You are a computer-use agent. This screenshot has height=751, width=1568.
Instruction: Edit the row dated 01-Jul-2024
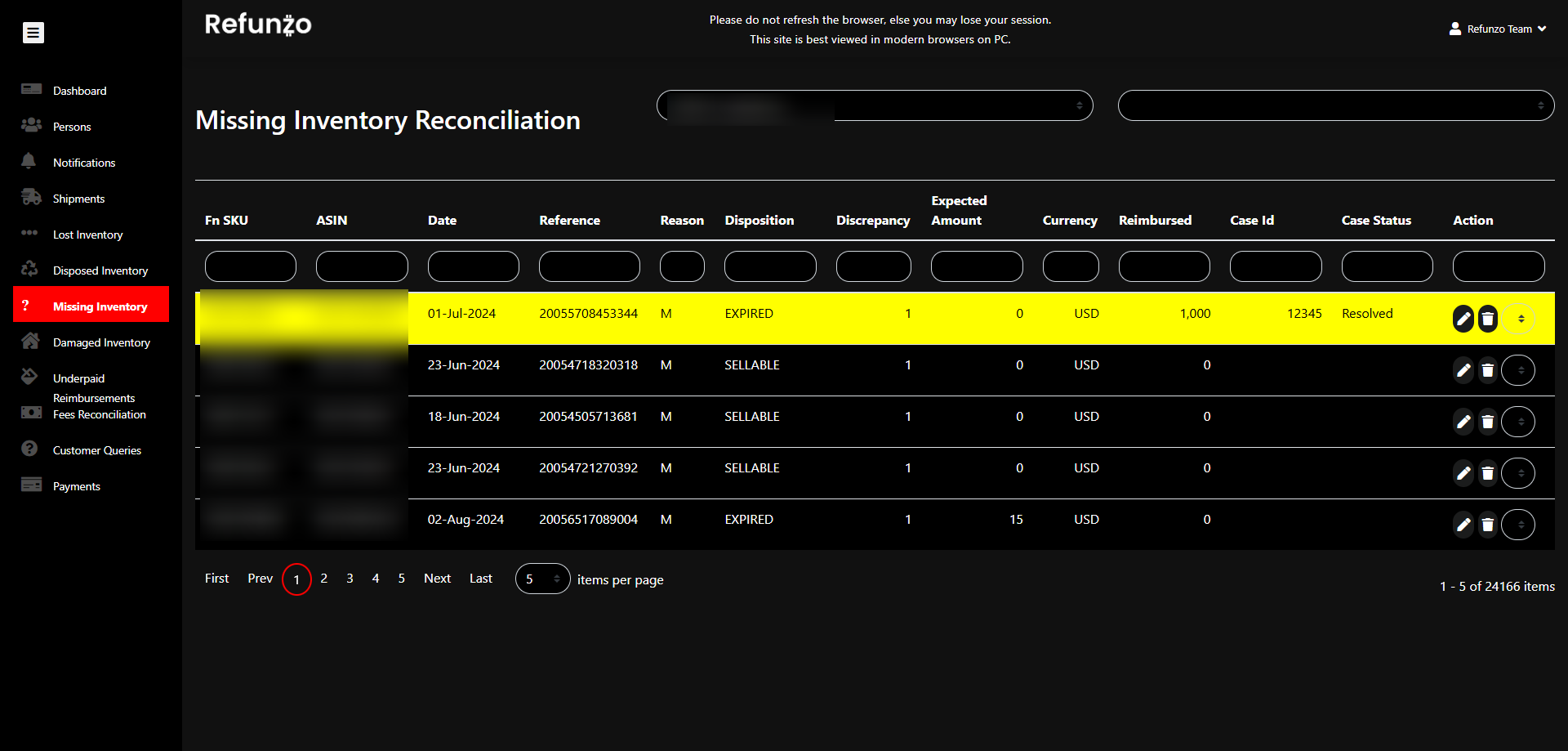pos(1463,319)
